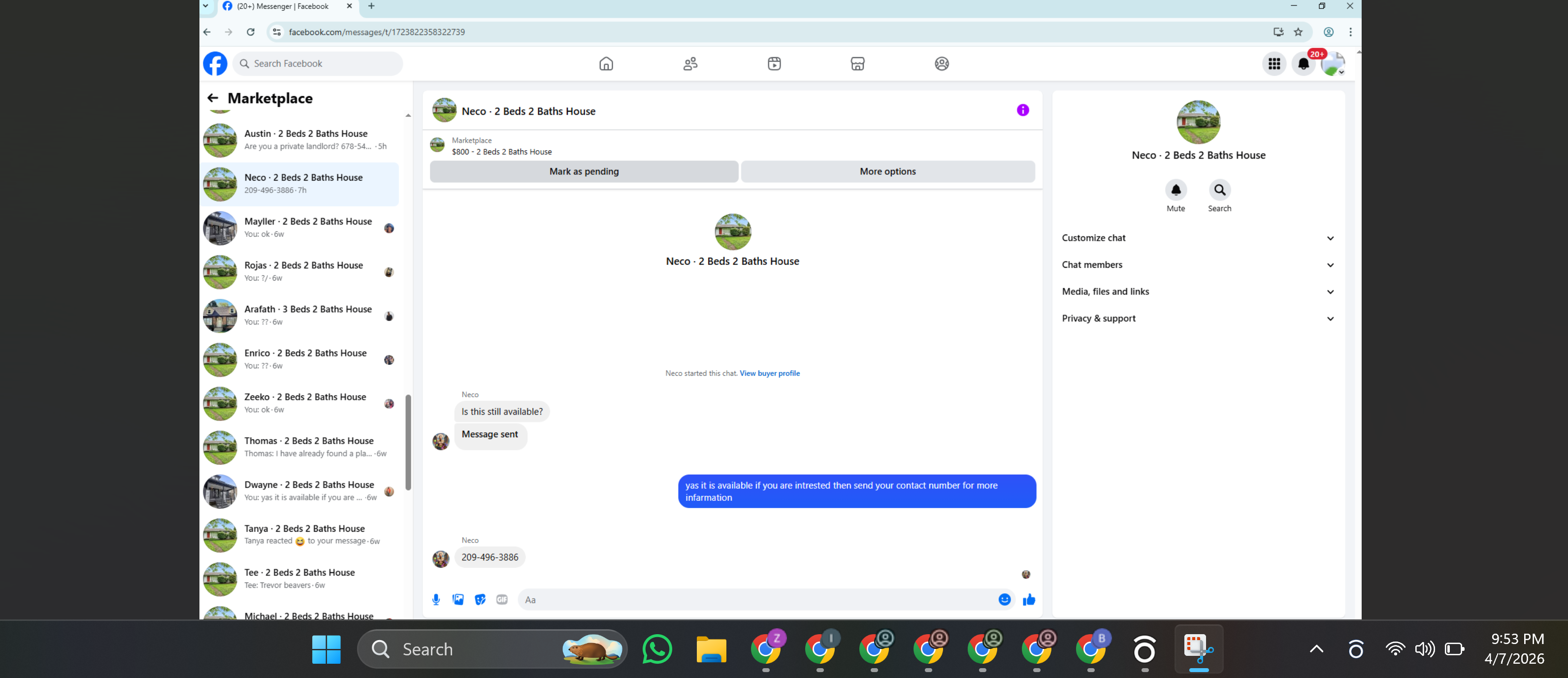Click the Search Facebook field
The height and width of the screenshot is (678, 1568).
pos(318,64)
